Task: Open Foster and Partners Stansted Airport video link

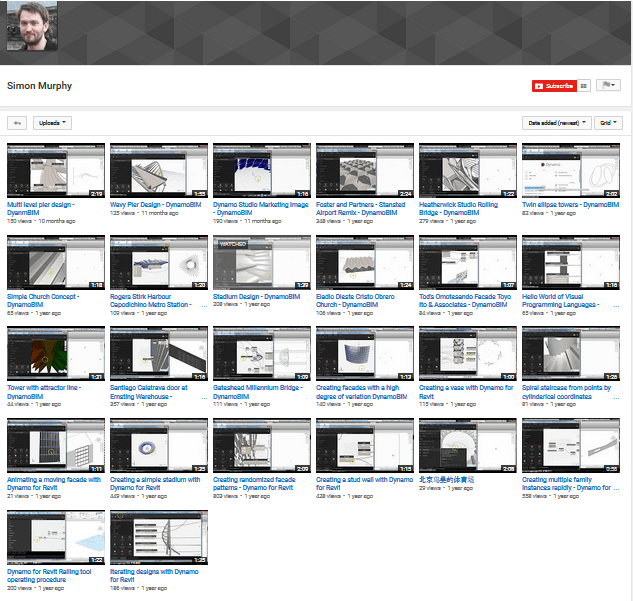Action: 360,208
